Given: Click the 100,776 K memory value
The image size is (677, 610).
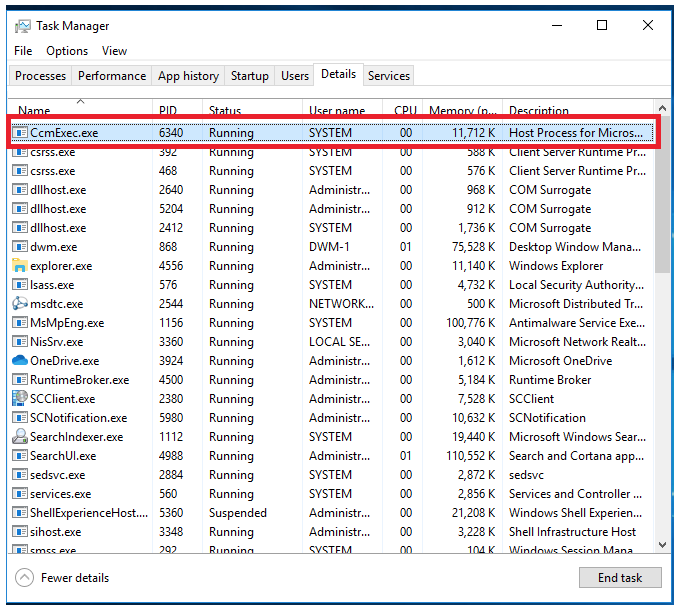Looking at the screenshot, I should (x=471, y=323).
